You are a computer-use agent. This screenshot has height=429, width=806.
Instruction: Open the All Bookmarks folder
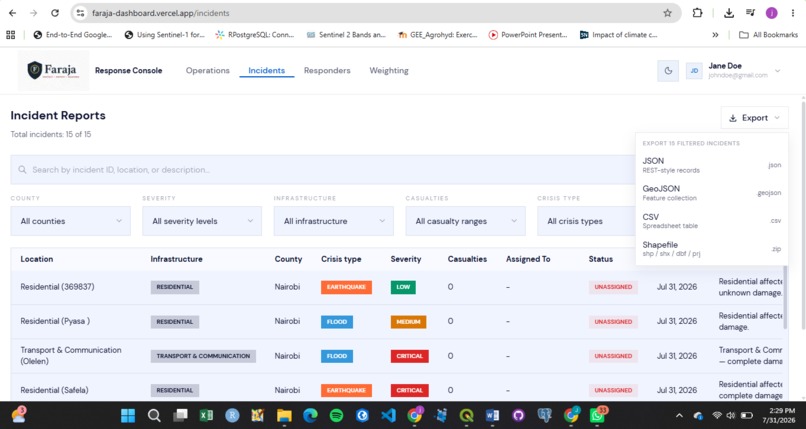click(768, 35)
